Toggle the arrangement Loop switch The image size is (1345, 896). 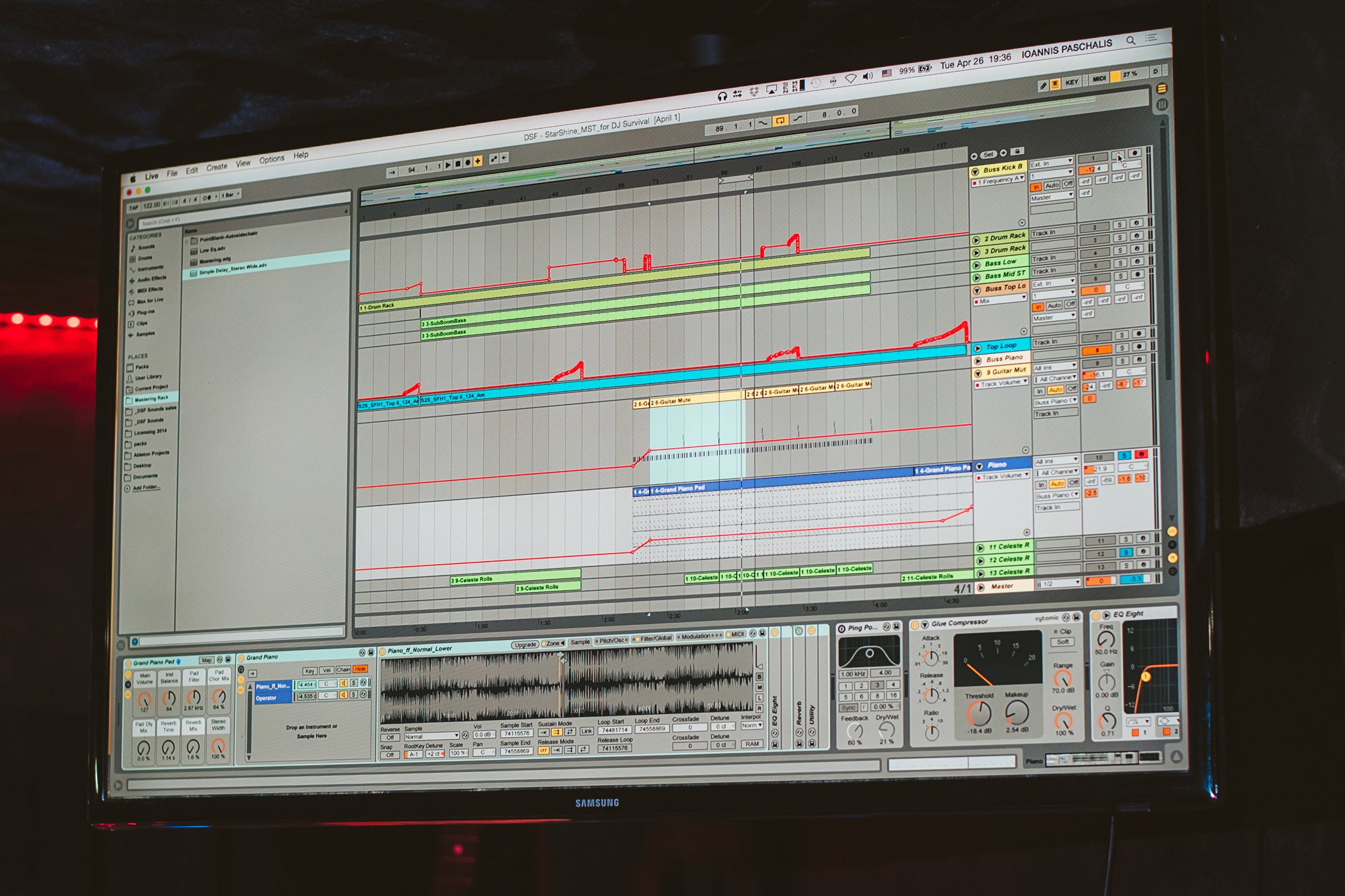click(780, 120)
